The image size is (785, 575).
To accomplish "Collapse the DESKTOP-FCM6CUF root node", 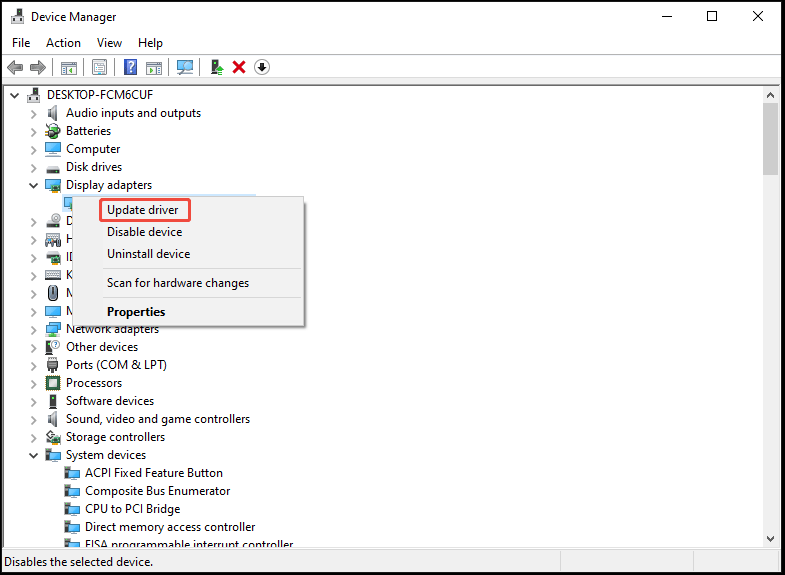I will [14, 95].
